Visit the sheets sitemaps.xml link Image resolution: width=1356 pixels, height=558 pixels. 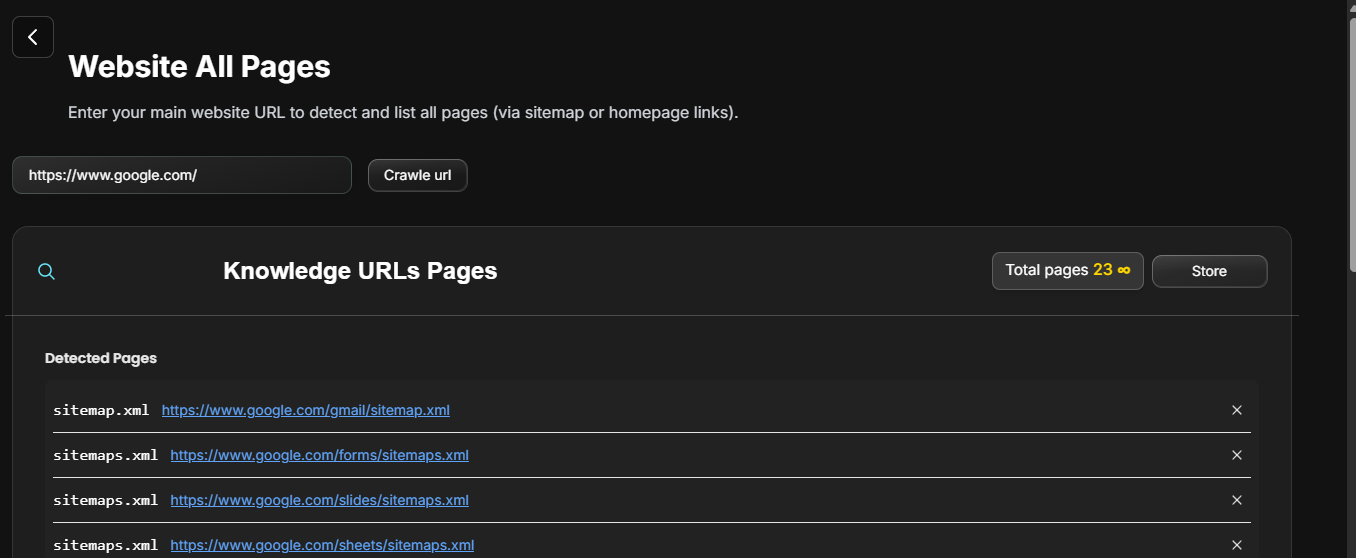coord(322,545)
